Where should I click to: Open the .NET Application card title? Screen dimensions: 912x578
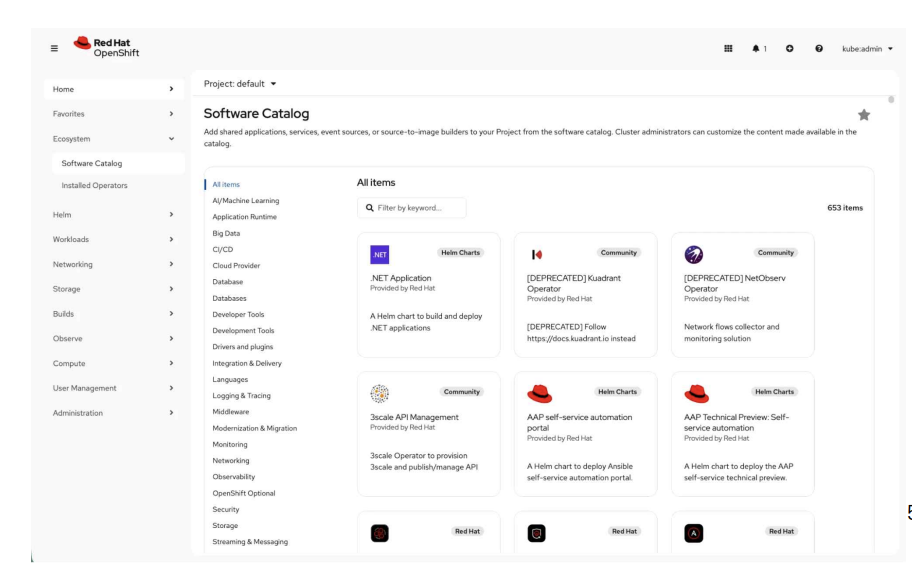pyautogui.click(x=401, y=278)
